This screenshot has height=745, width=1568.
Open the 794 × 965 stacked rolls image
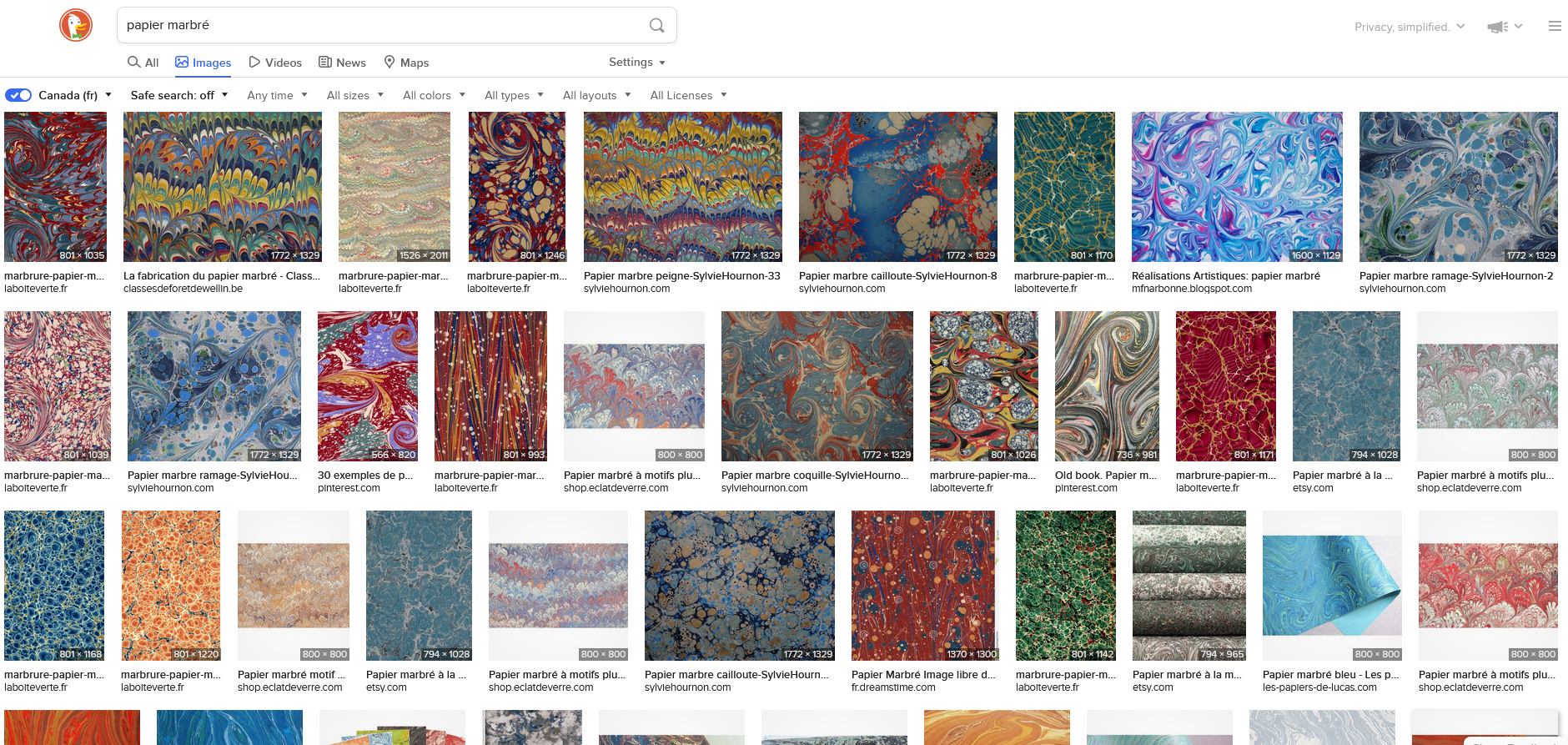tap(1189, 586)
